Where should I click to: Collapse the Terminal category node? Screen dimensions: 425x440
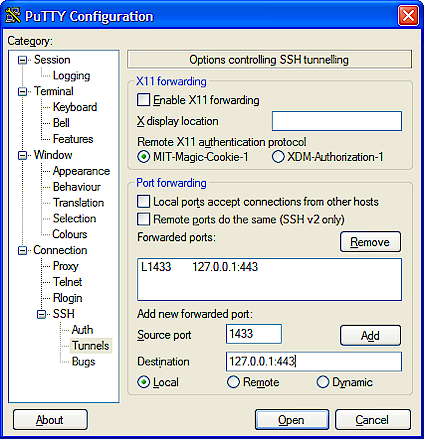coord(22,91)
